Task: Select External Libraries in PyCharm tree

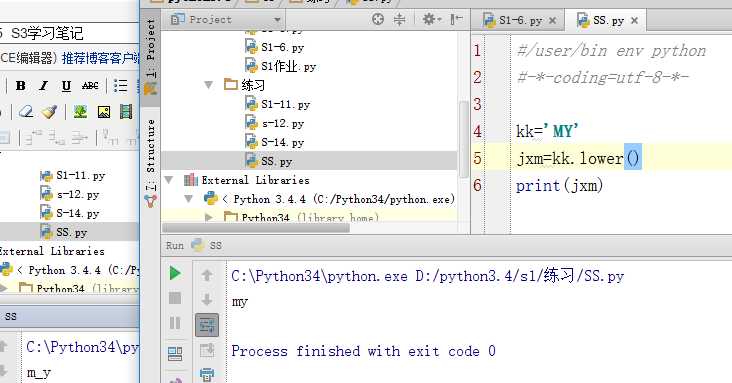Action: 247,180
